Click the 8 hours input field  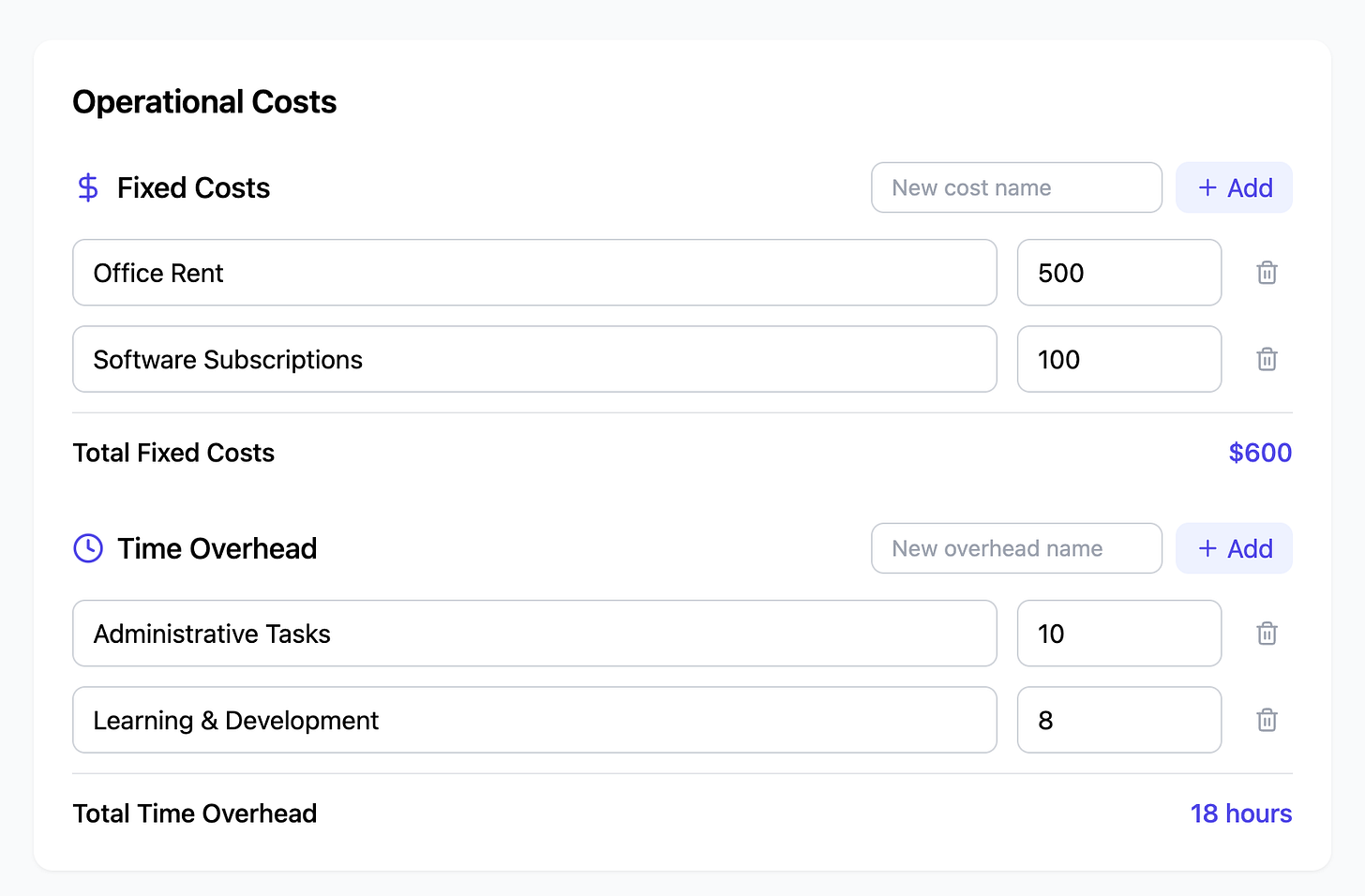(1118, 720)
